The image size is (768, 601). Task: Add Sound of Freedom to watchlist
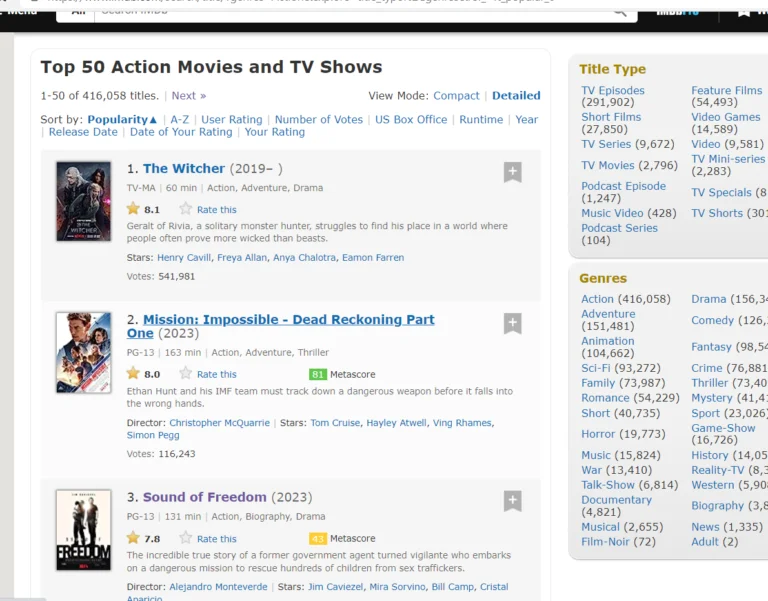(512, 501)
